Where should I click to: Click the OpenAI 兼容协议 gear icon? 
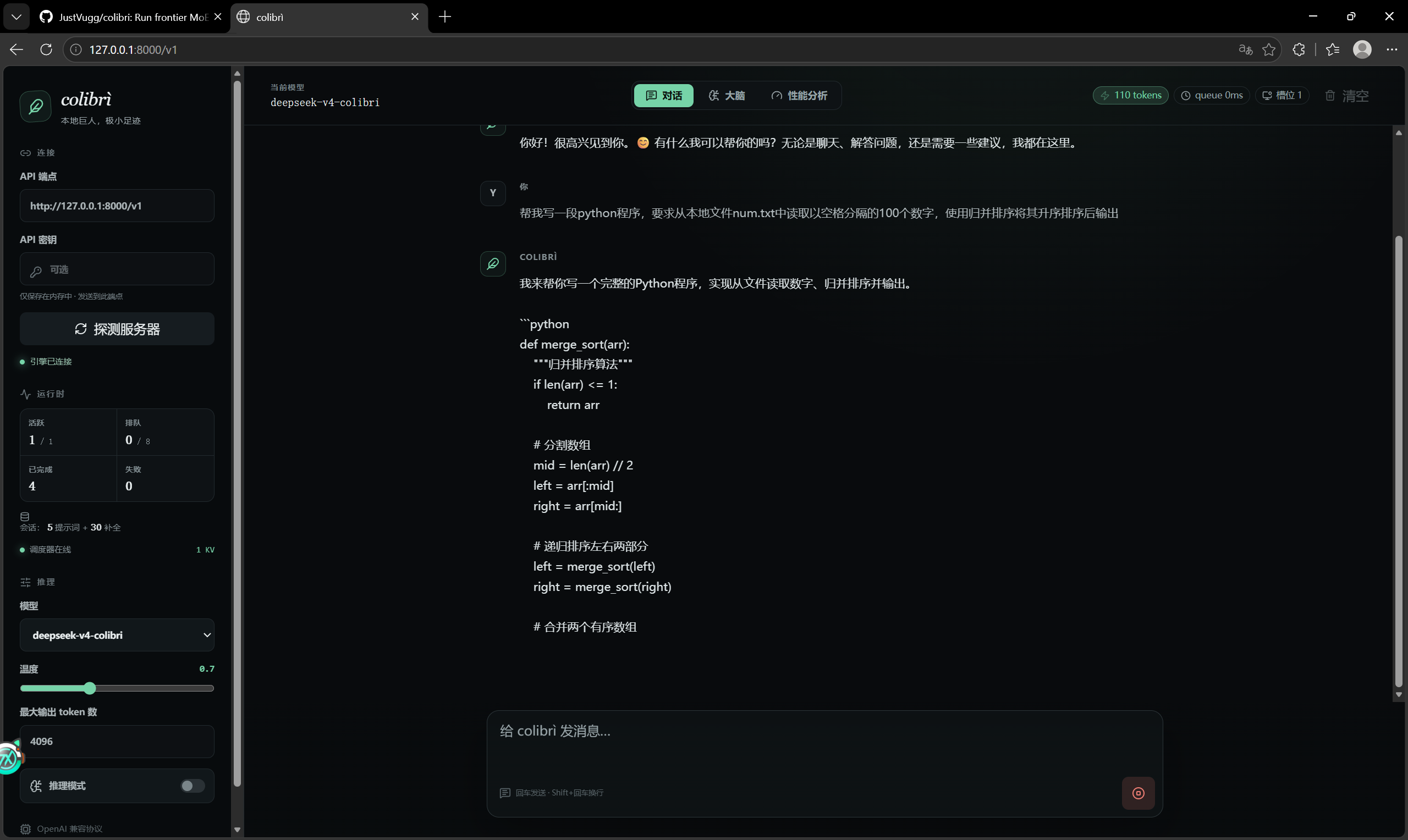(x=25, y=829)
